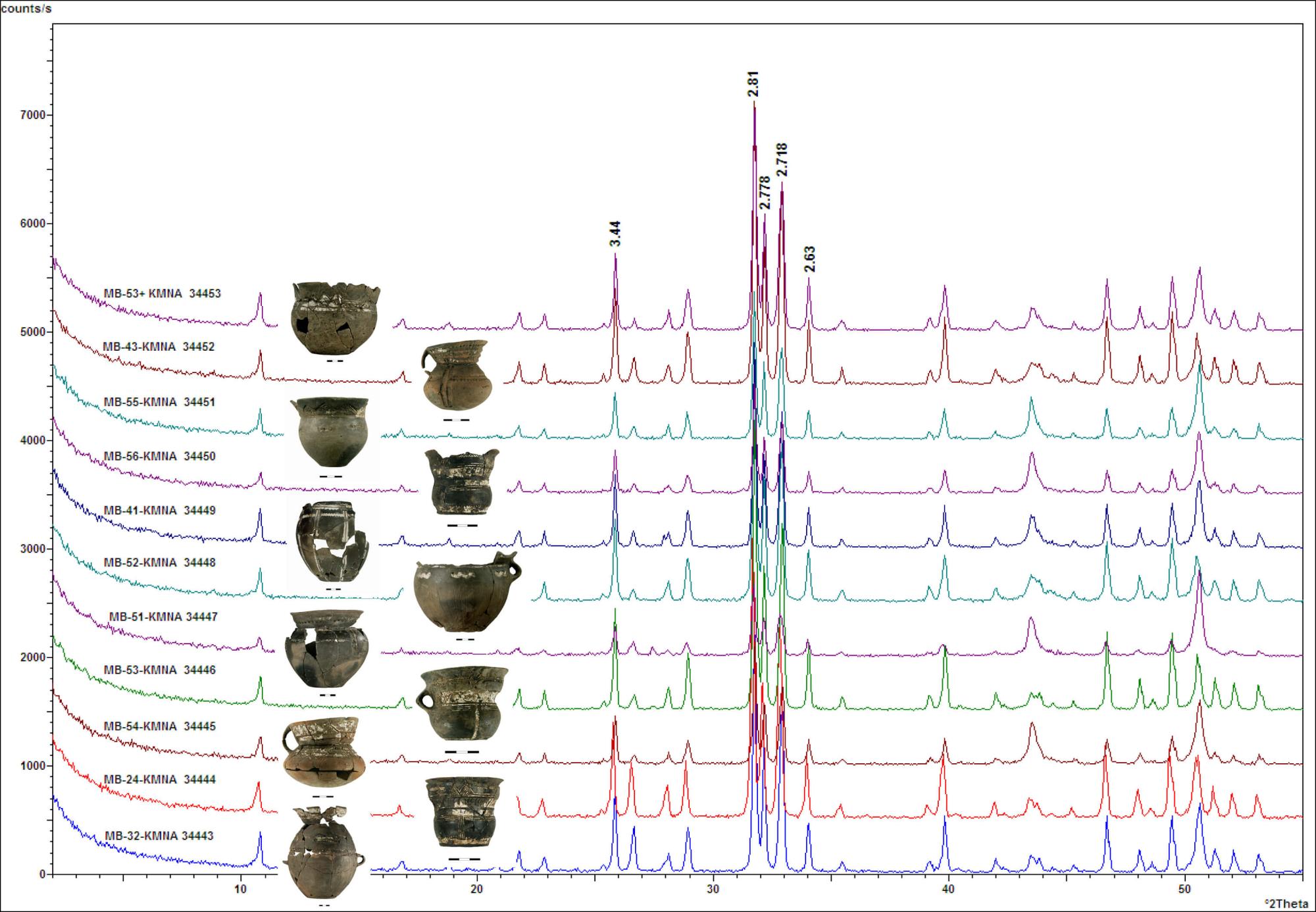
Task: Select the MB-51-KMNA 34447 sample label
Action: tap(163, 617)
